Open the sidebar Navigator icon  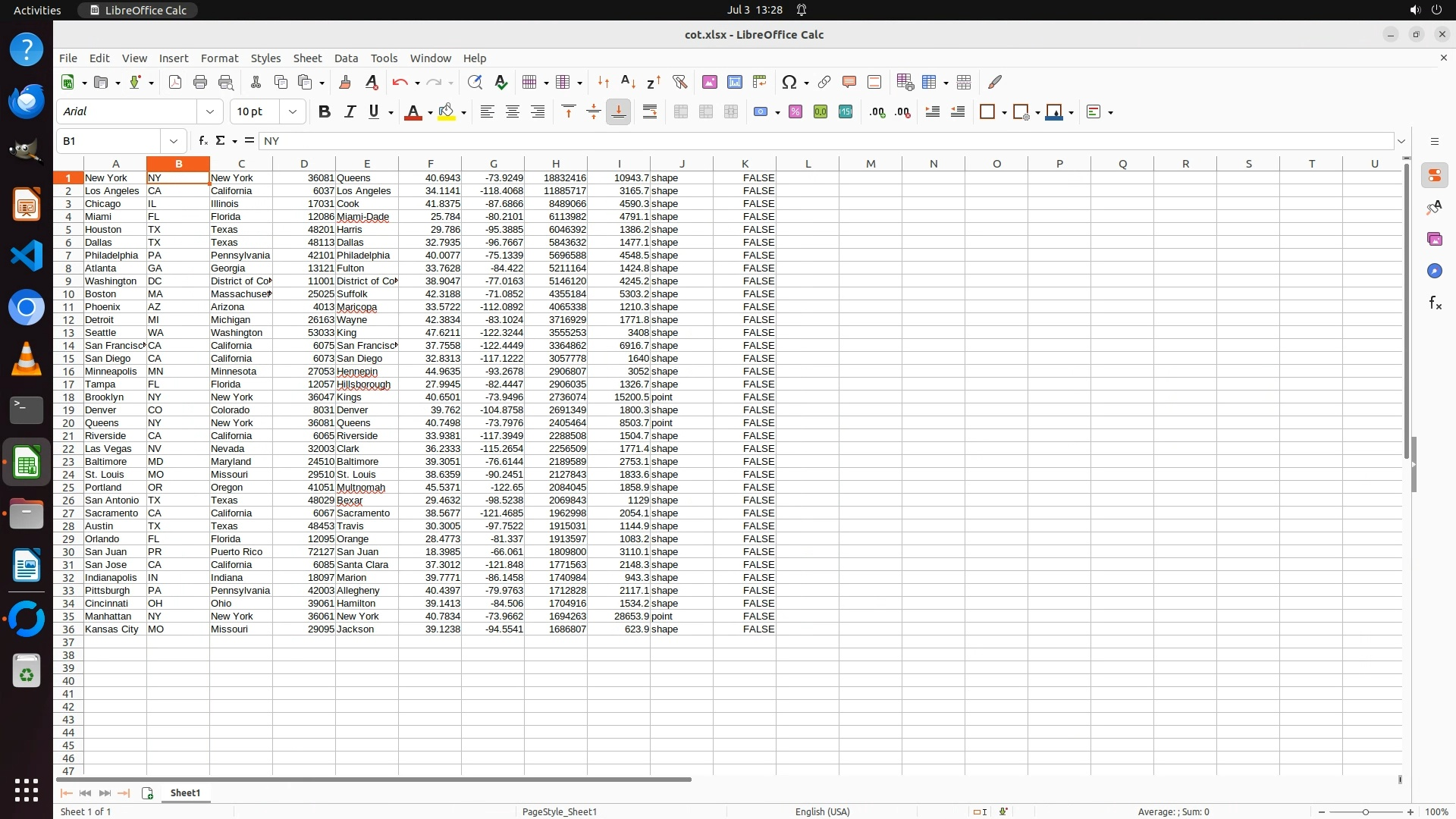click(x=1434, y=271)
